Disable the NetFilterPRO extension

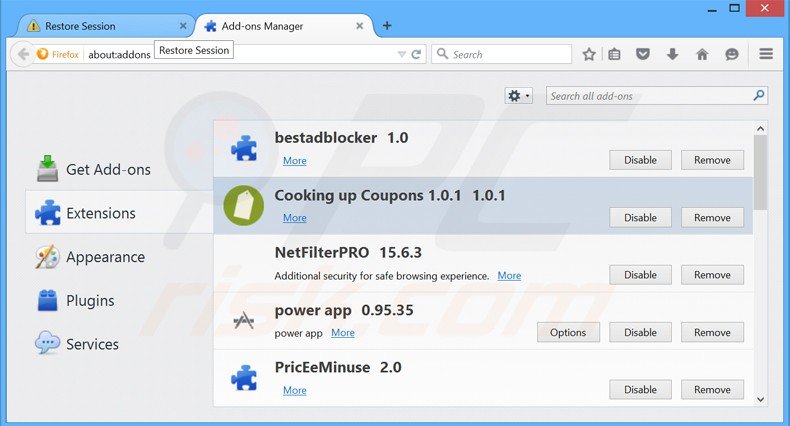coord(640,275)
